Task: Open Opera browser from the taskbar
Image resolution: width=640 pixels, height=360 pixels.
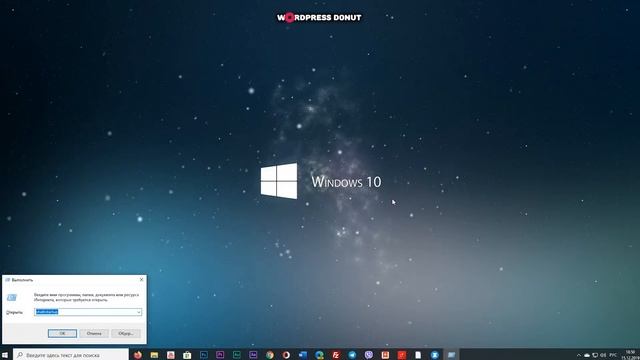Action: (286, 355)
